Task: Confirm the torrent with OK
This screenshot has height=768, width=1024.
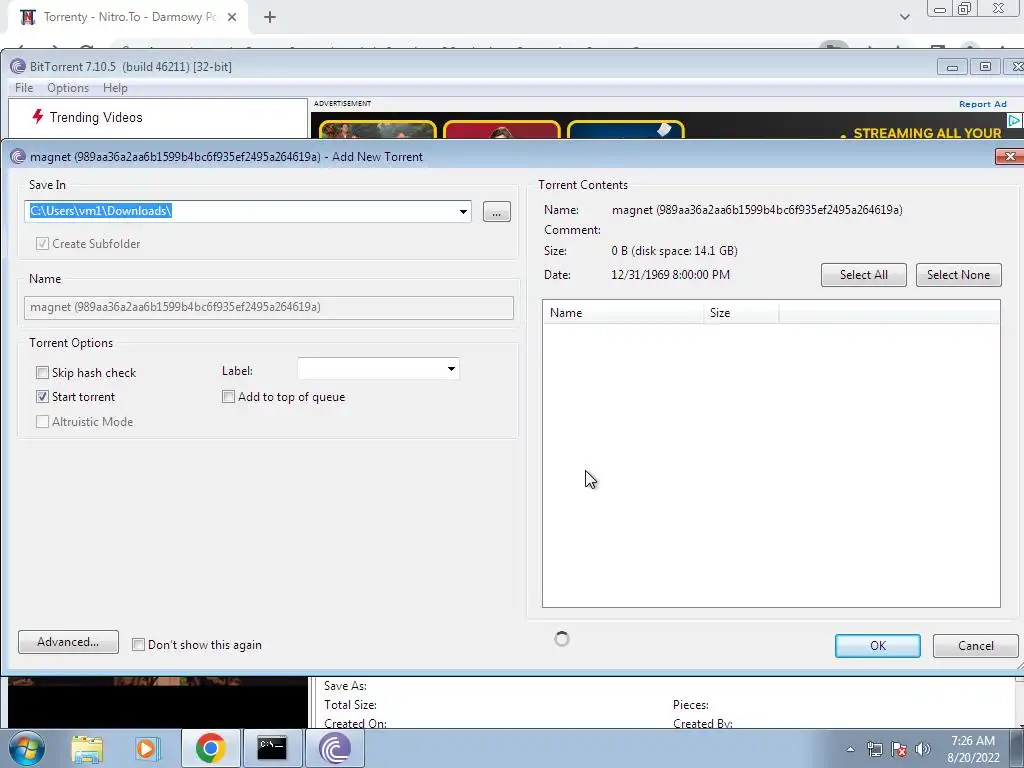Action: click(x=878, y=646)
